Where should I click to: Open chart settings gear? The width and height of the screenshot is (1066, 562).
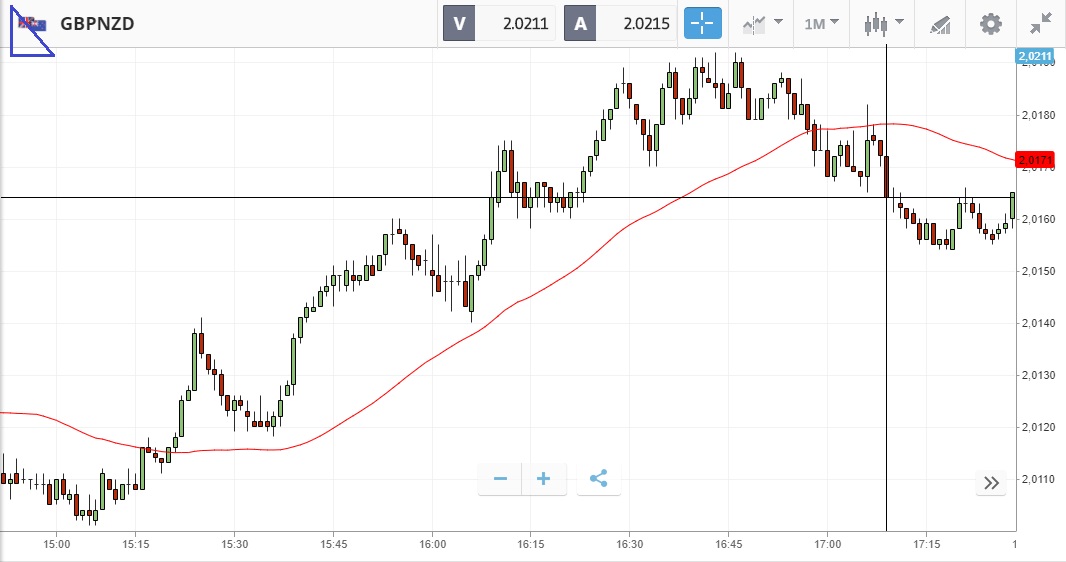[x=990, y=23]
